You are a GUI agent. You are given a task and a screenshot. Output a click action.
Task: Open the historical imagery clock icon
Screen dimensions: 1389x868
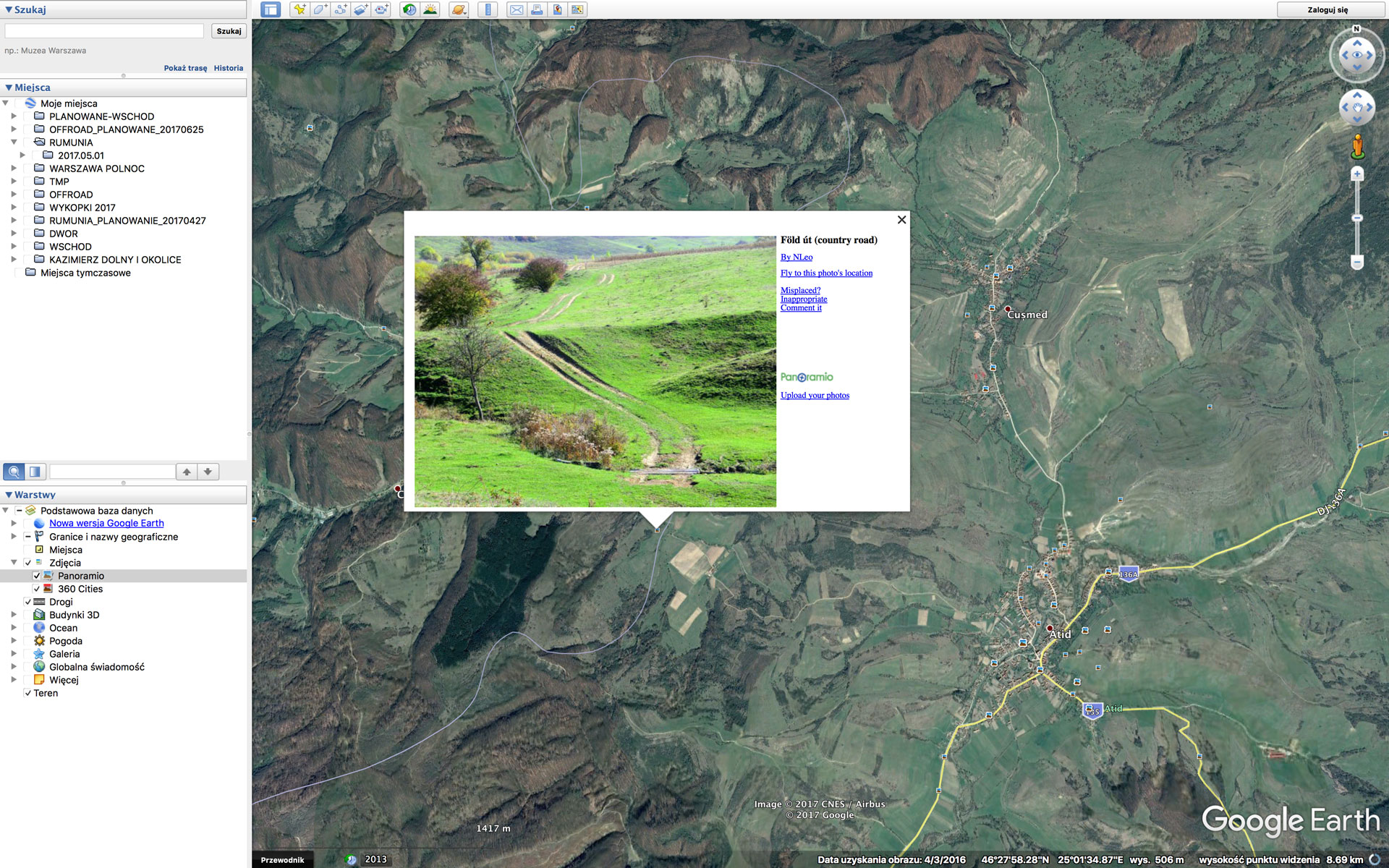click(x=409, y=9)
